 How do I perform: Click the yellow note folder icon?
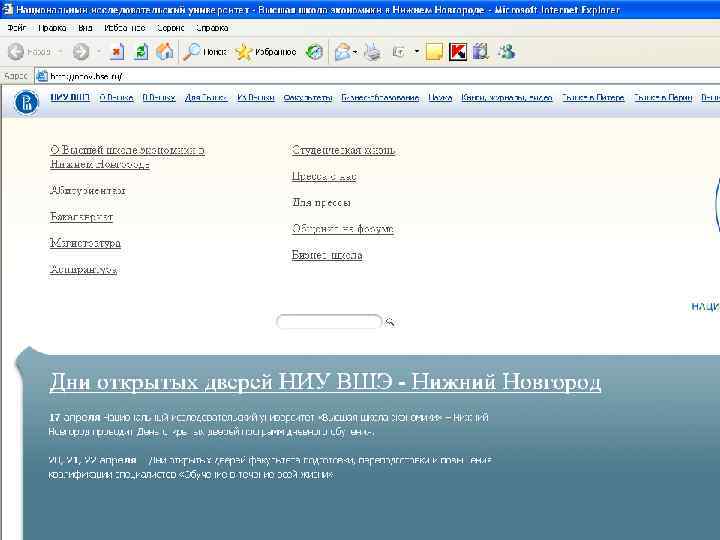[x=434, y=52]
